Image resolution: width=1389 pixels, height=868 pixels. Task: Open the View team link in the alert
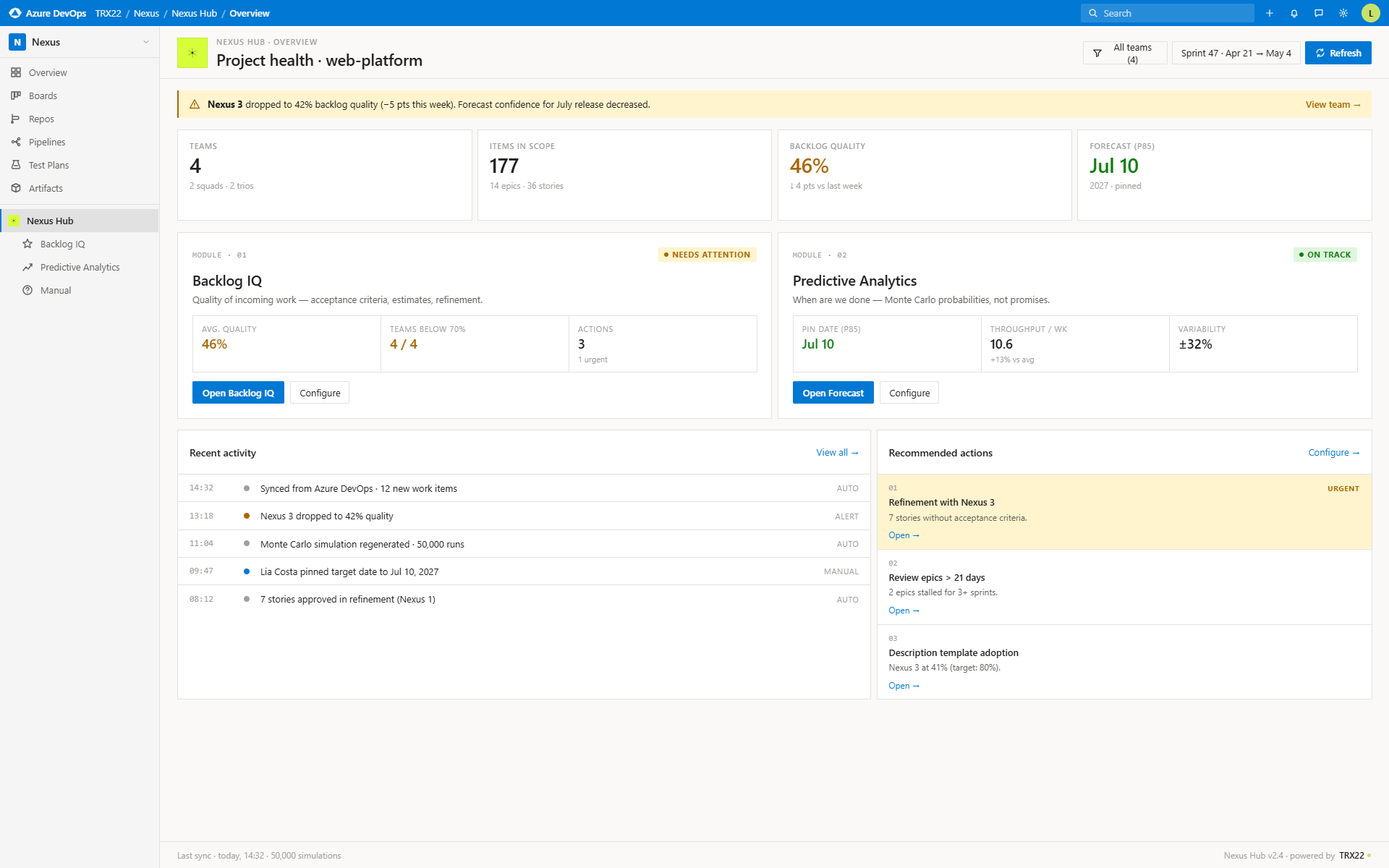[1332, 104]
